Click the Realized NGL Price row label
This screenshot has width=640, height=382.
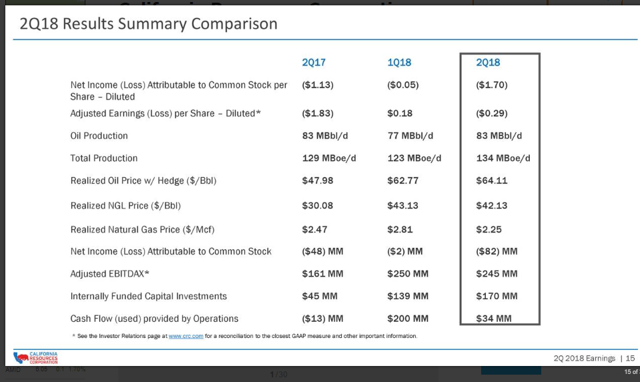[125, 206]
